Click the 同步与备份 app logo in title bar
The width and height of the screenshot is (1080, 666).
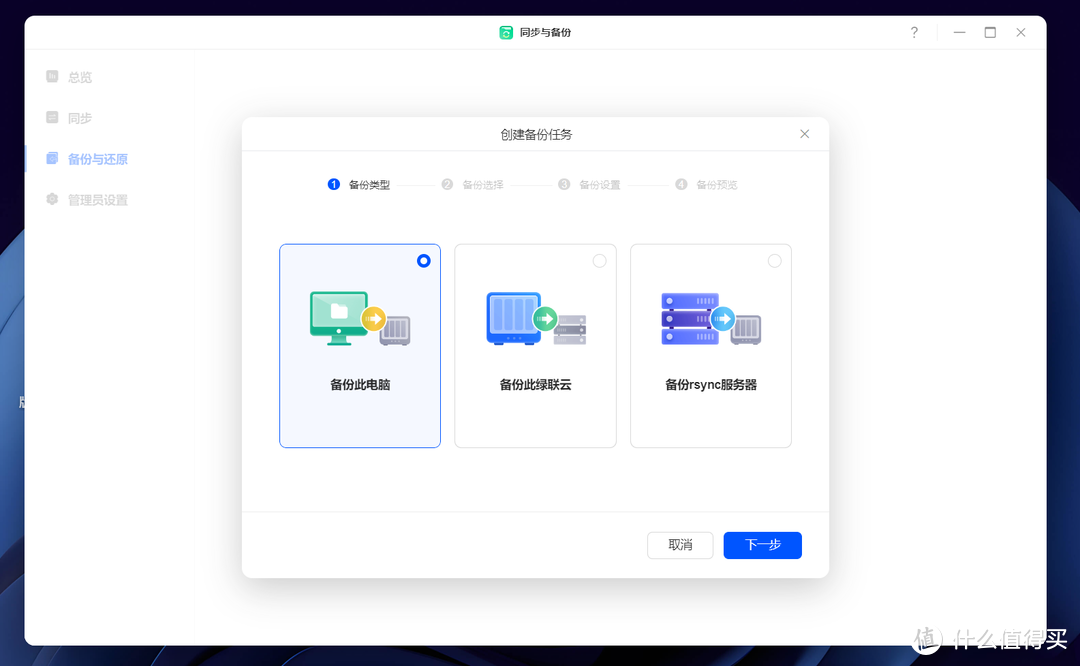click(x=507, y=31)
